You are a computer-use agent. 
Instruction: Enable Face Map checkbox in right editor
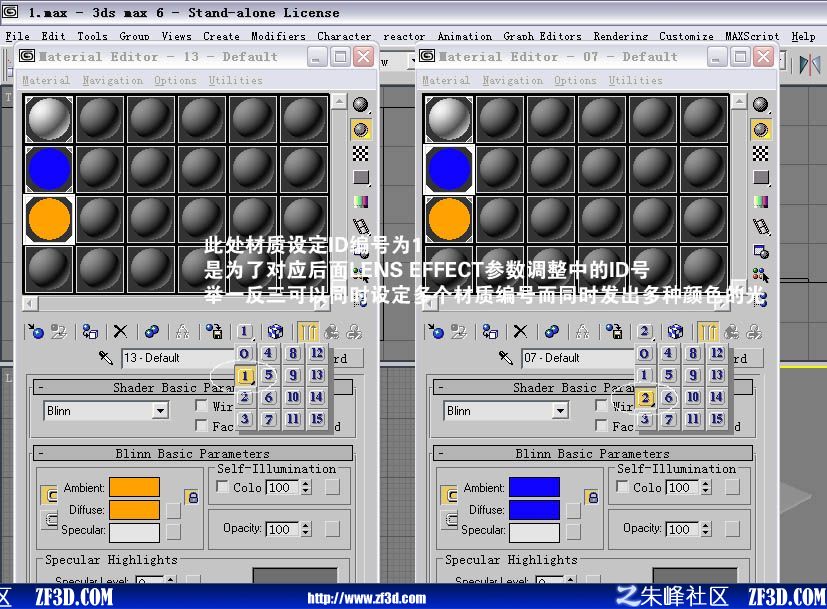tap(601, 425)
